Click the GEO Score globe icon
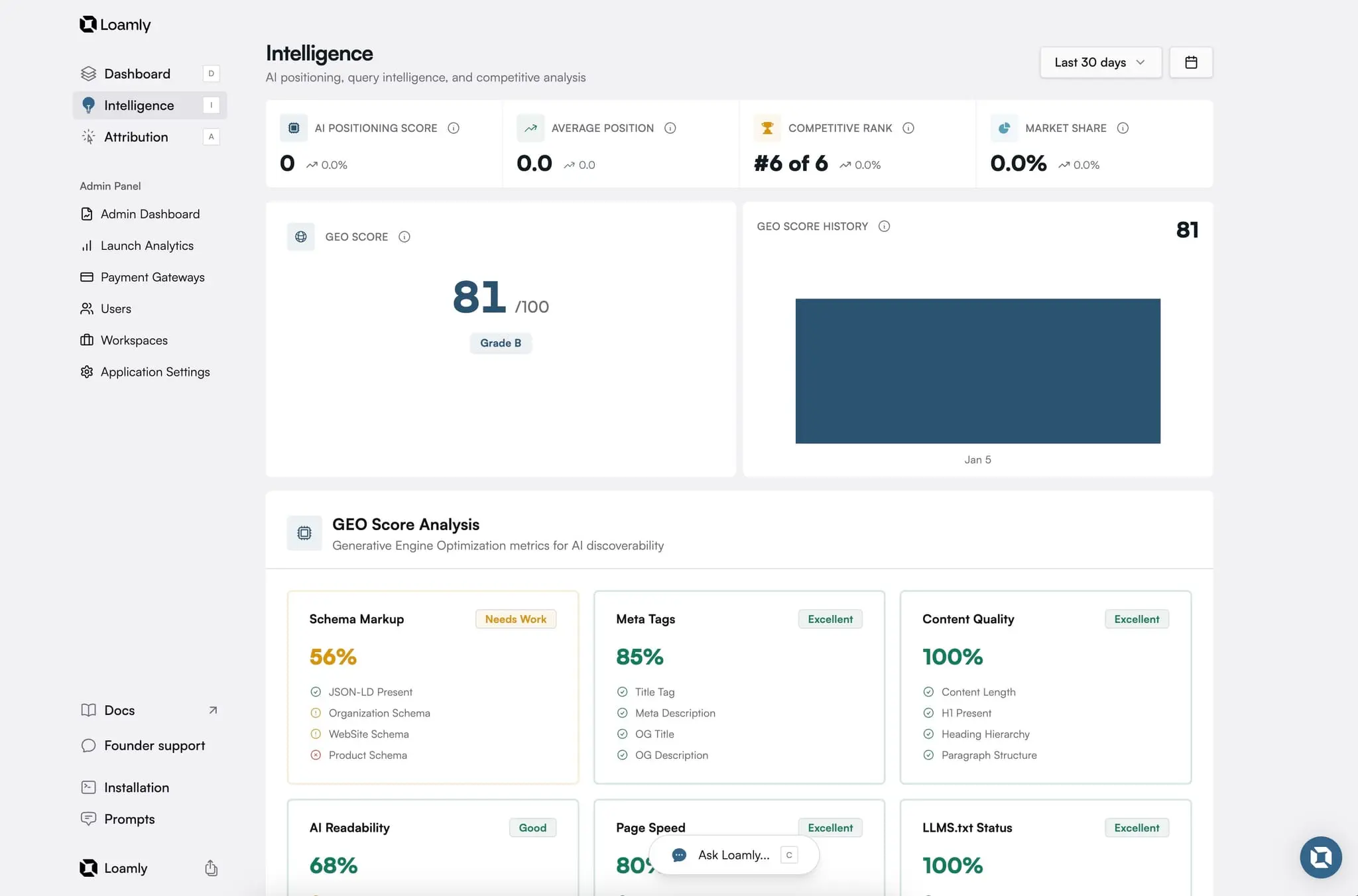 301,237
